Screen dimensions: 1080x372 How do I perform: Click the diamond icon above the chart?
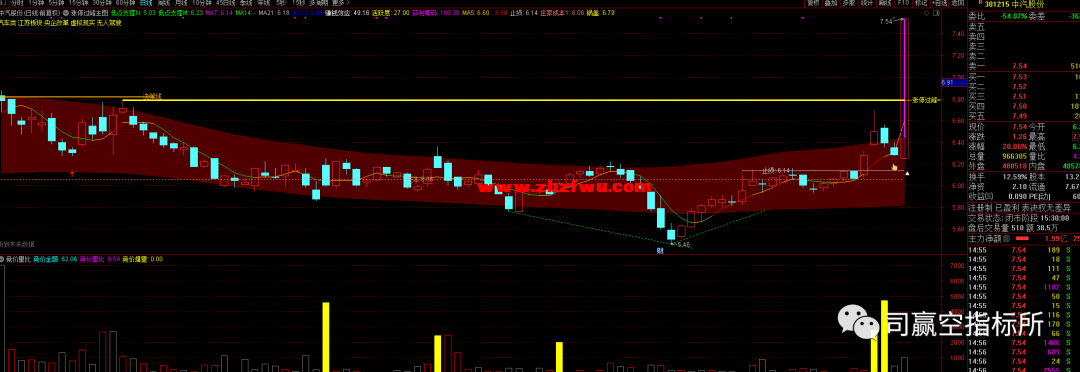[926, 13]
